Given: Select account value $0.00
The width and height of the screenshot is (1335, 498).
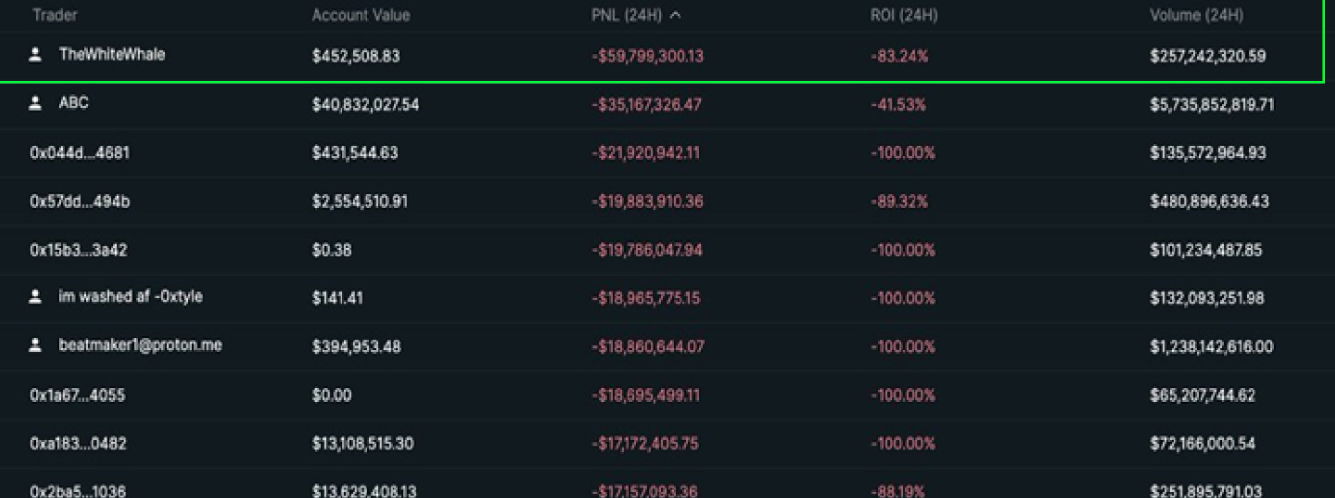Looking at the screenshot, I should (x=332, y=395).
